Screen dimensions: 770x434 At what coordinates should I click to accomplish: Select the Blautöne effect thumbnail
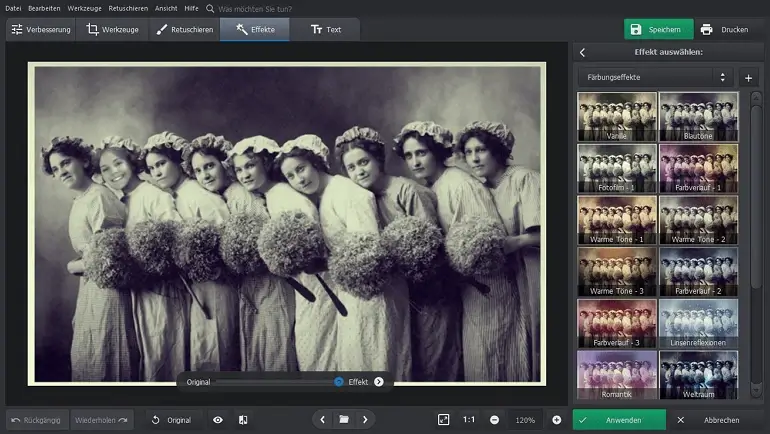tap(698, 117)
